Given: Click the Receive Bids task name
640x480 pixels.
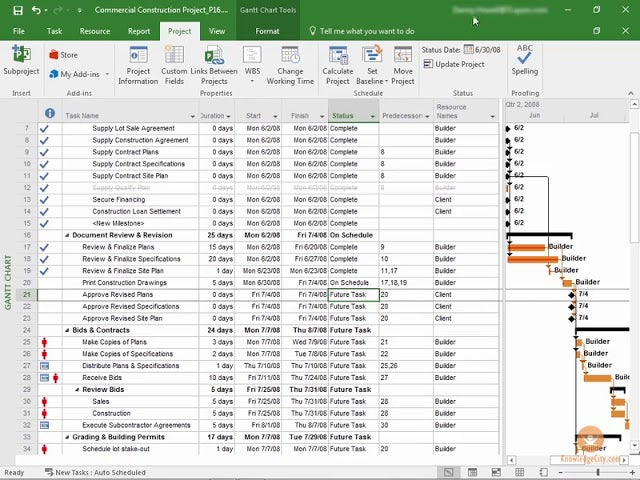Looking at the screenshot, I should pyautogui.click(x=102, y=378).
